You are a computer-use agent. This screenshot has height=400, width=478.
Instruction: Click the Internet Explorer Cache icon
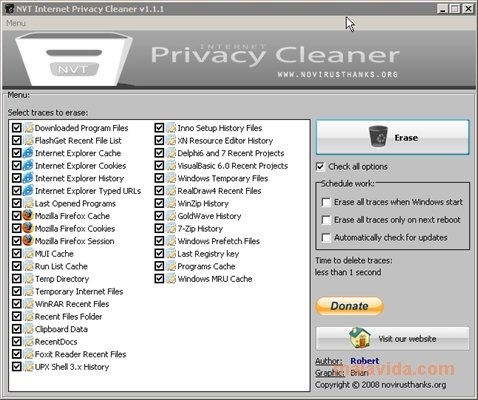coord(28,153)
